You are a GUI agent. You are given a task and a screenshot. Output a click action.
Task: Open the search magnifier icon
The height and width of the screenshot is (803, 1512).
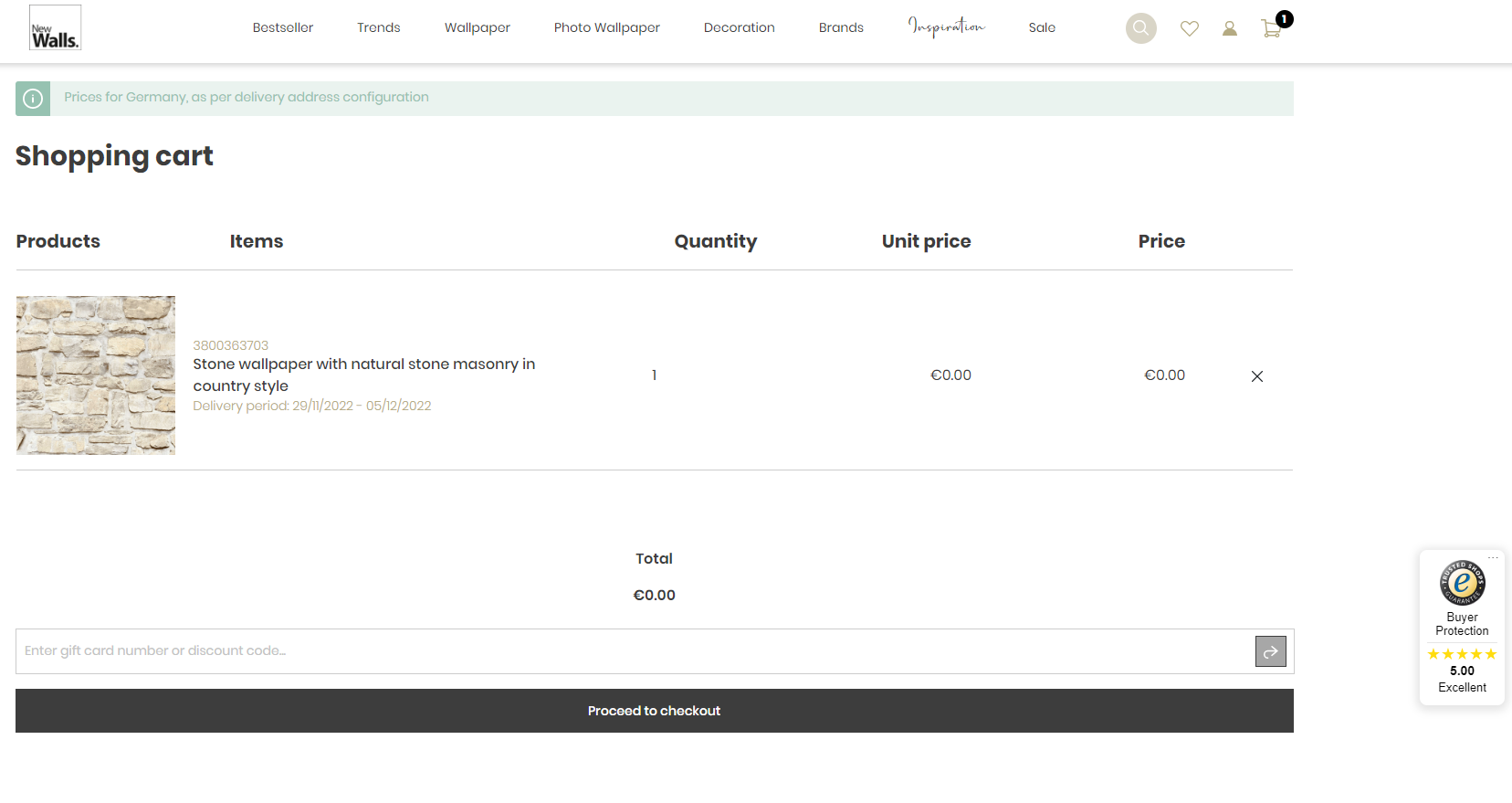pos(1140,28)
